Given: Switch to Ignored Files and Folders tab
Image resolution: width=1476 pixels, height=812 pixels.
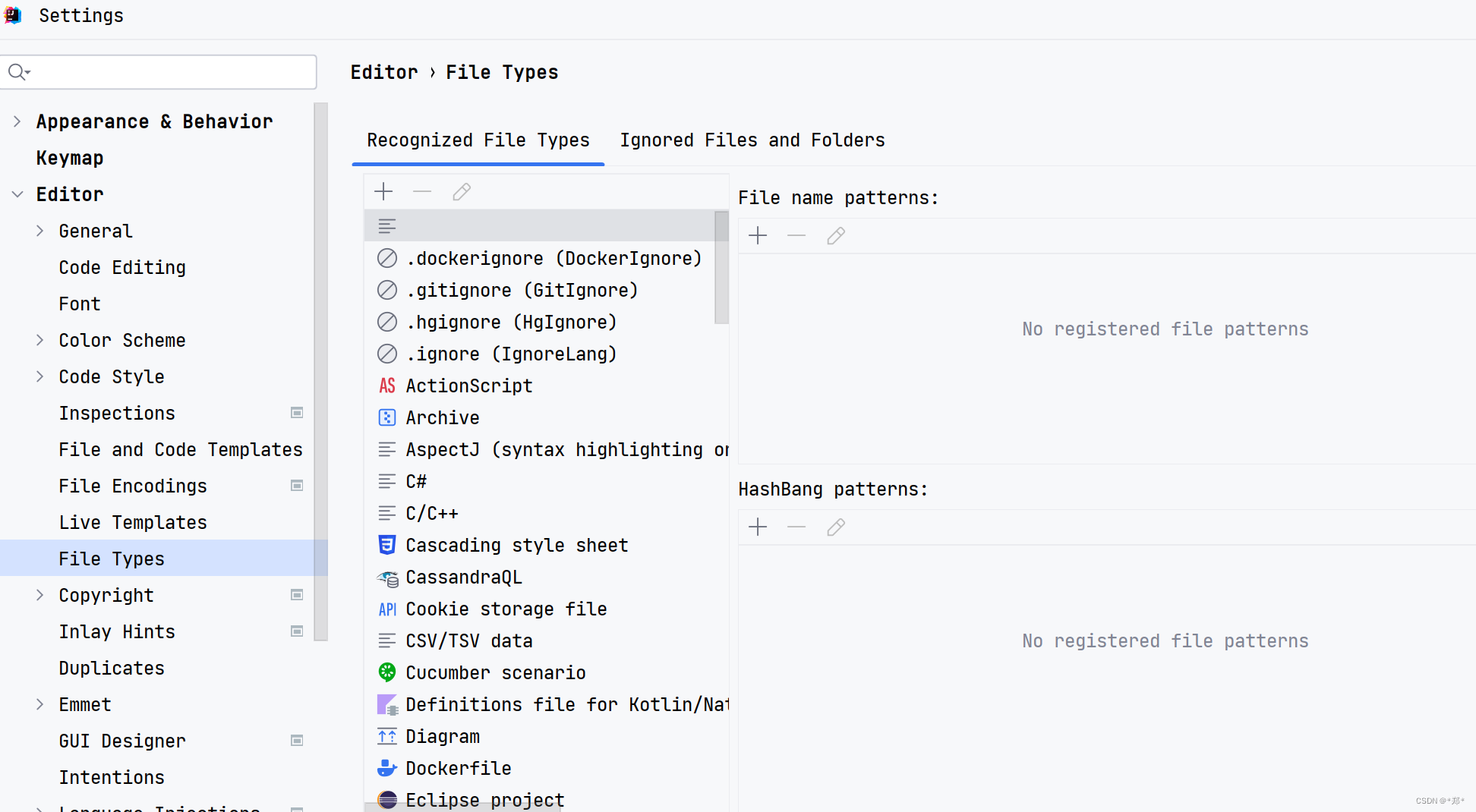Looking at the screenshot, I should pyautogui.click(x=752, y=140).
